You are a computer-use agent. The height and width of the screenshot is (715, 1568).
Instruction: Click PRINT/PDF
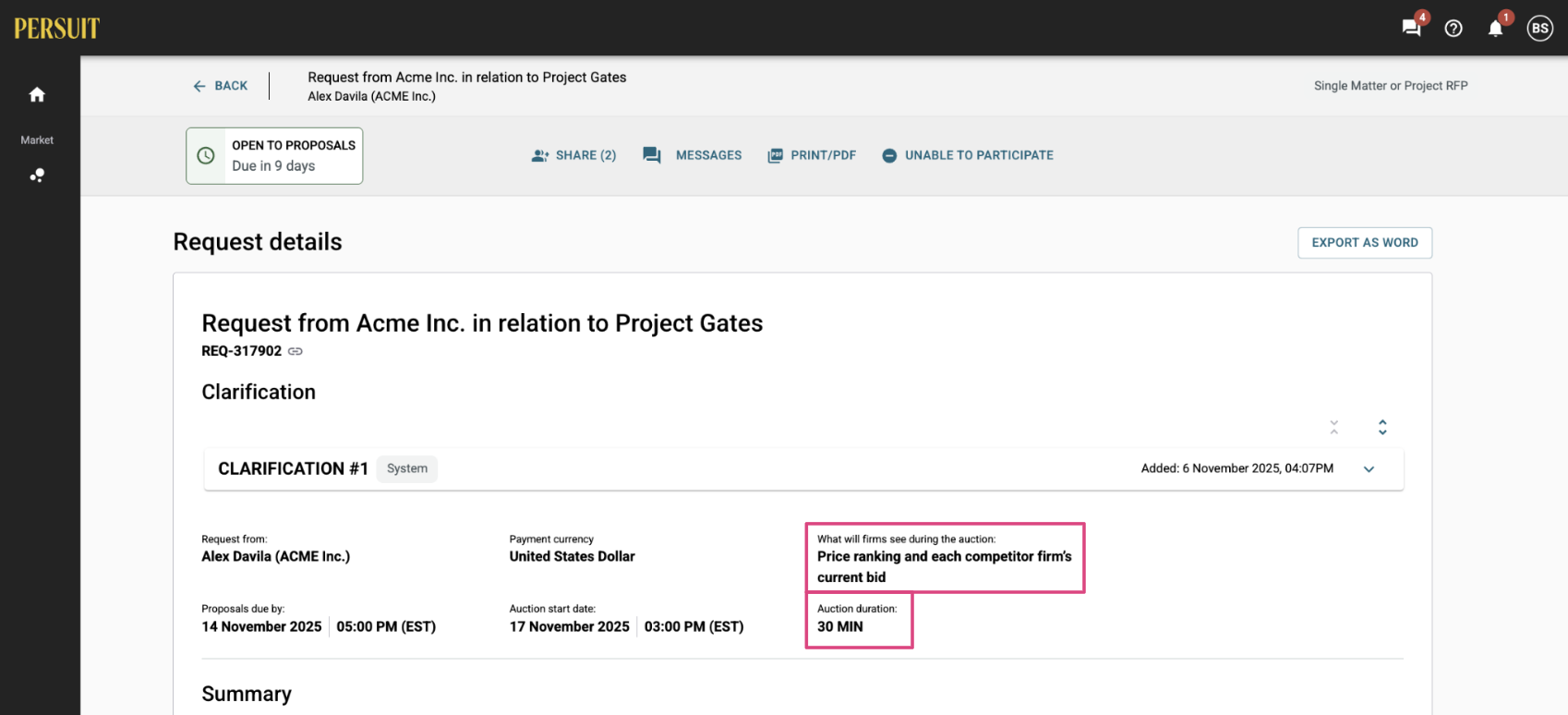tap(812, 155)
